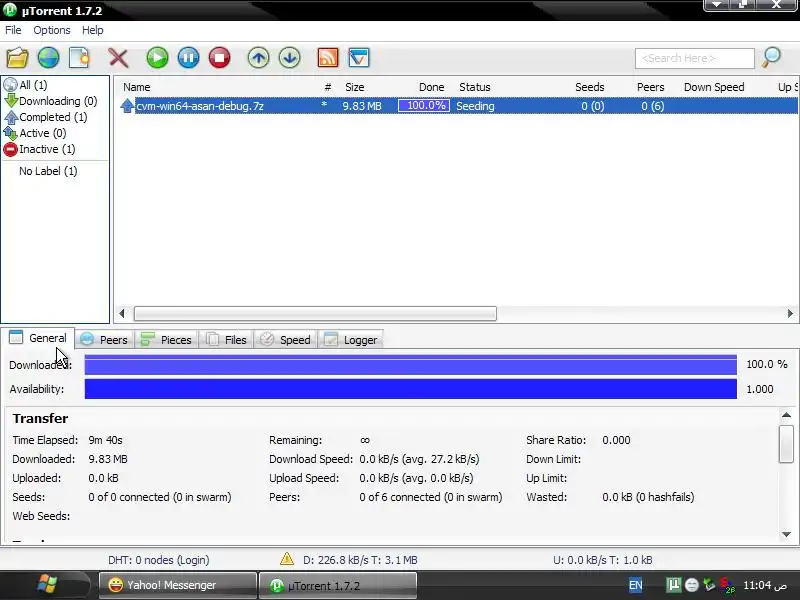The width and height of the screenshot is (800, 600).
Task: Click the horizontal scrollbar left arrow
Action: point(122,313)
